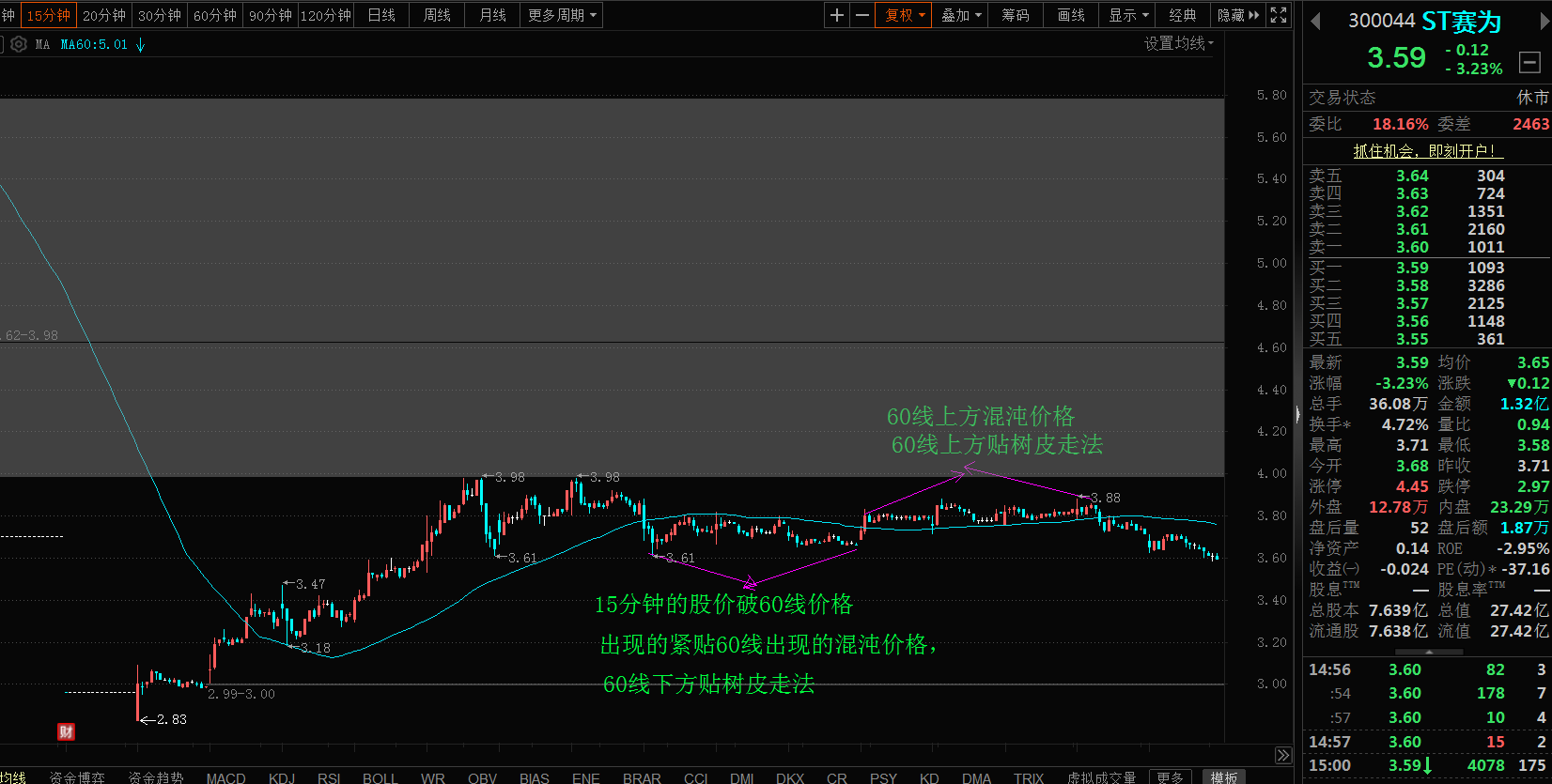This screenshot has width=1552, height=784.
Task: Click the red 财 financial marker icon
Action: [x=66, y=732]
